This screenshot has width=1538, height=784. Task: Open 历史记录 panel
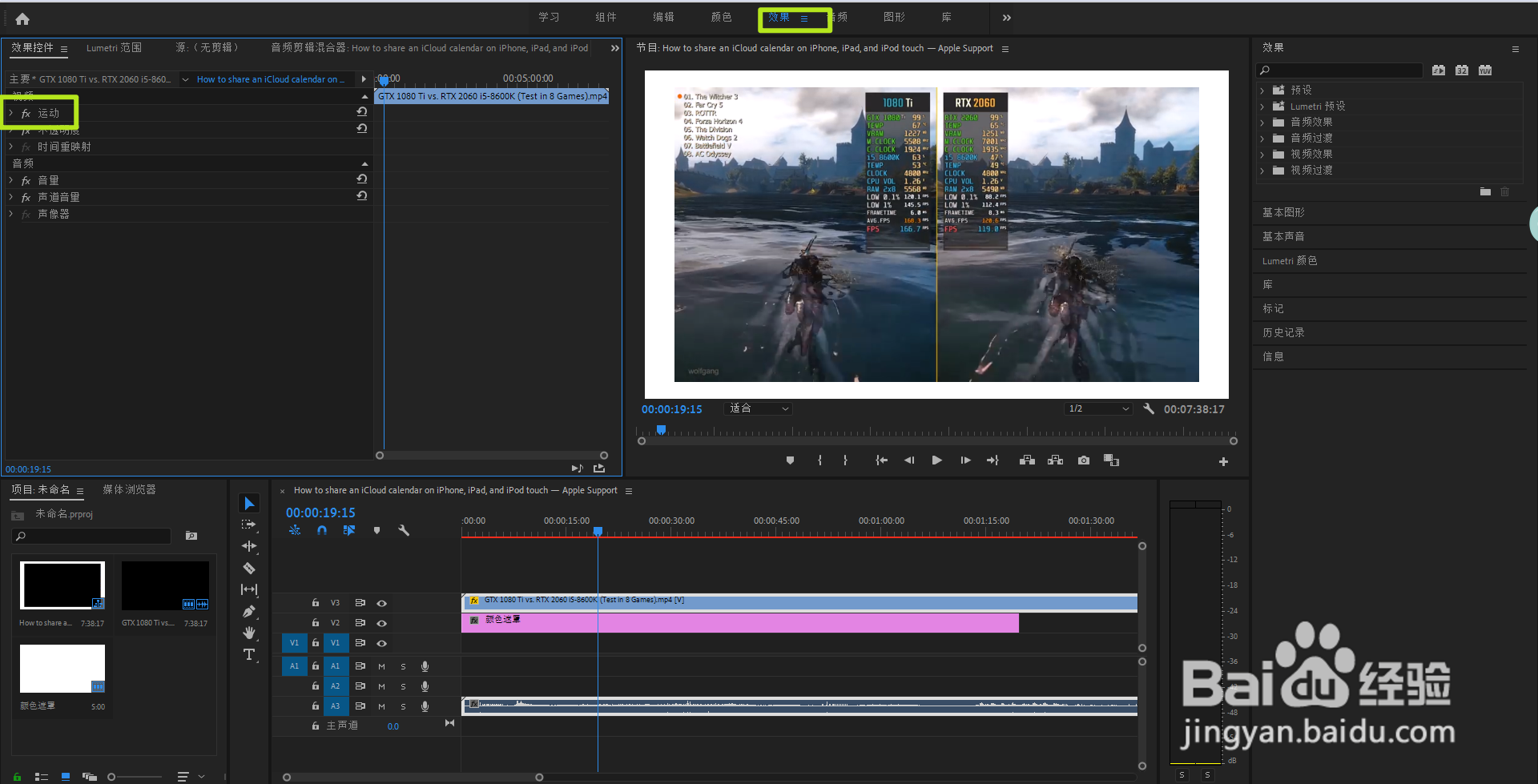1283,332
